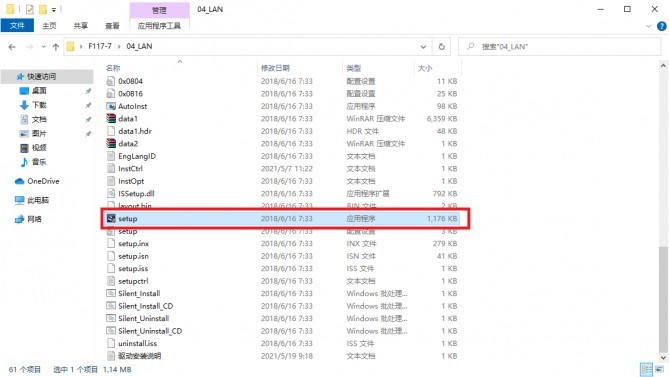
Task: Select the setupctrl file icon
Action: click(x=111, y=281)
